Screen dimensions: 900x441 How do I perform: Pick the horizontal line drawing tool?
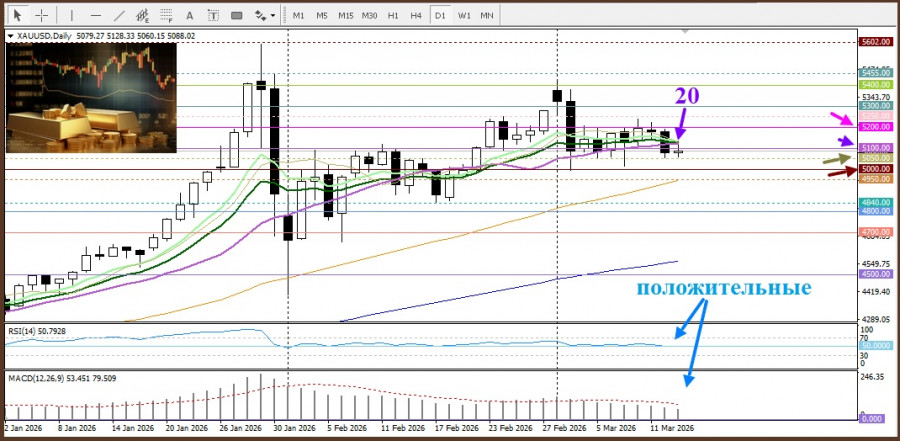click(x=96, y=15)
